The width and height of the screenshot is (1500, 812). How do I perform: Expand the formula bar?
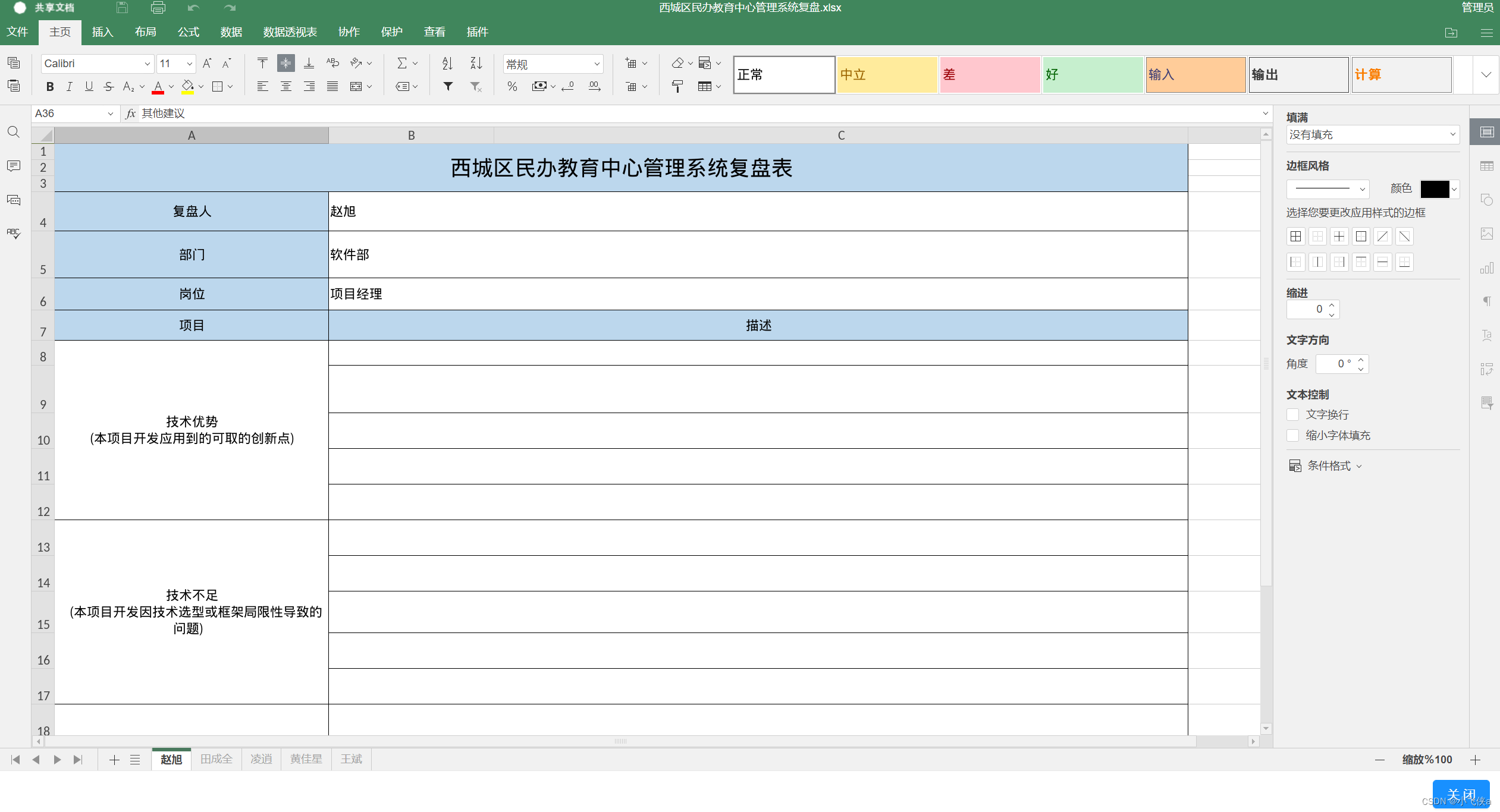(1265, 114)
